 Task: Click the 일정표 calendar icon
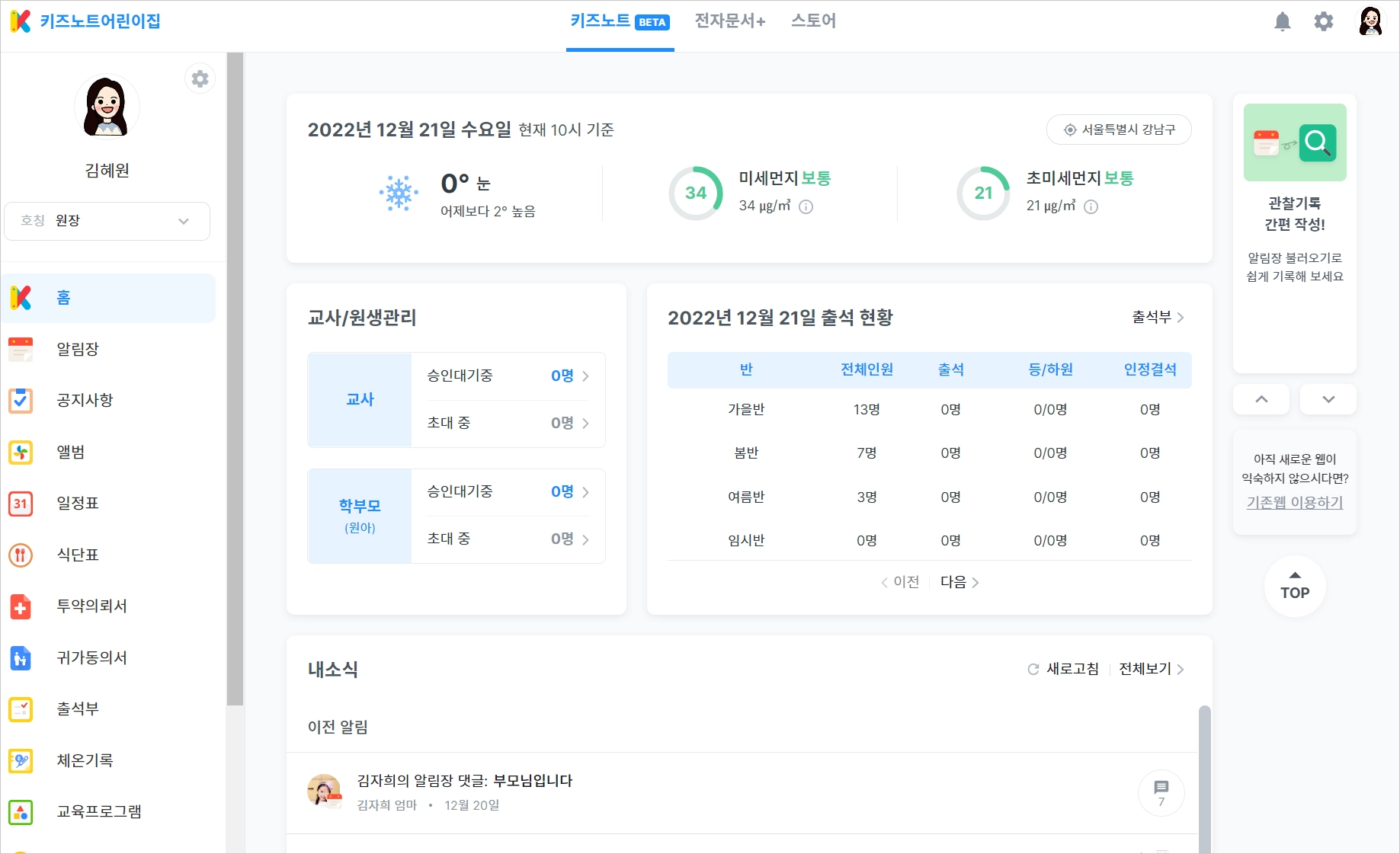(x=21, y=503)
